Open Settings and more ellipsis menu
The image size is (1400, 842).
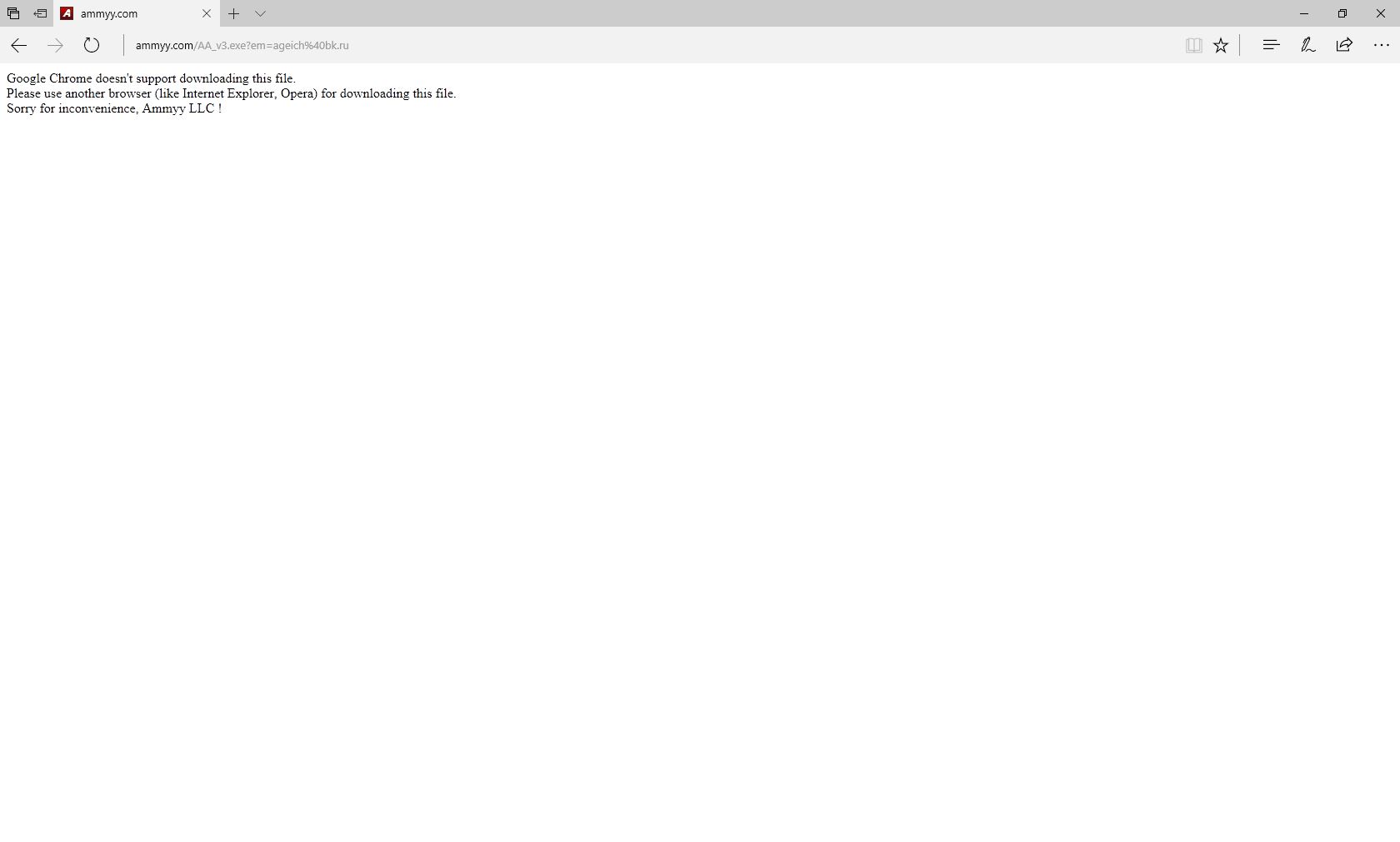tap(1381, 45)
